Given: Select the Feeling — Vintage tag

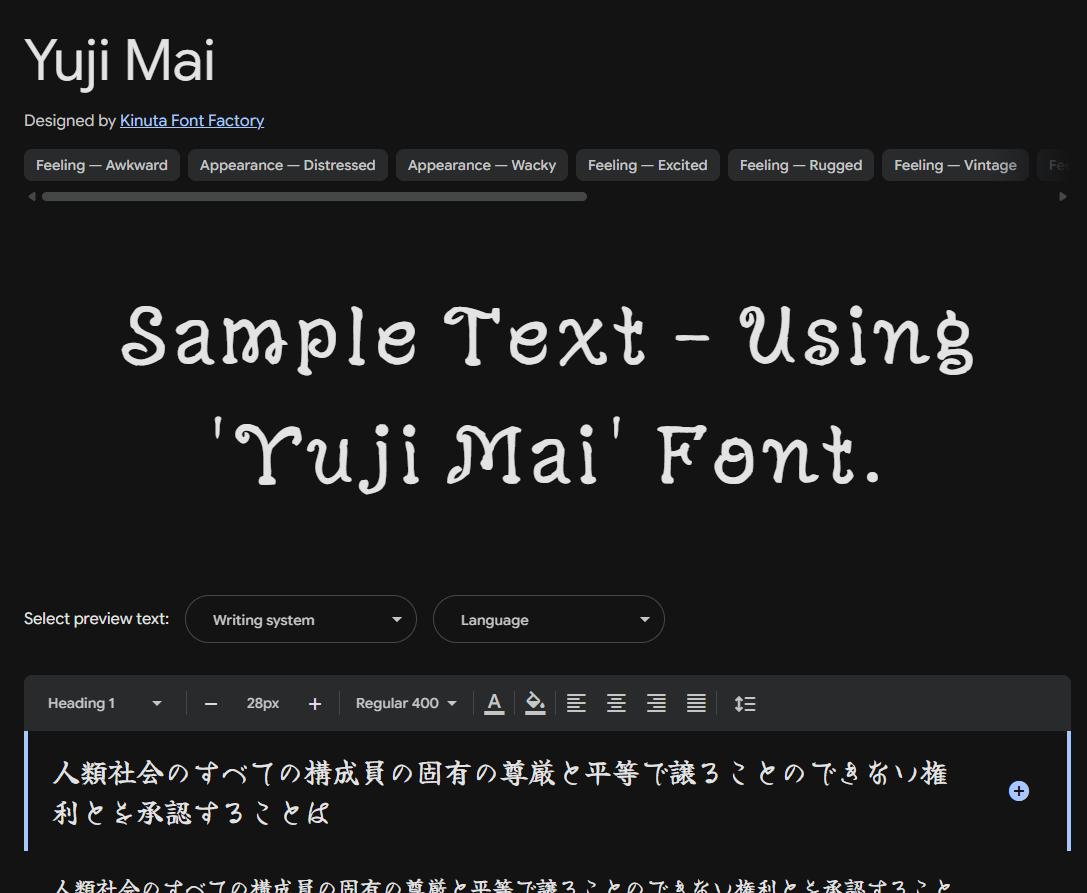Looking at the screenshot, I should click(x=955, y=165).
